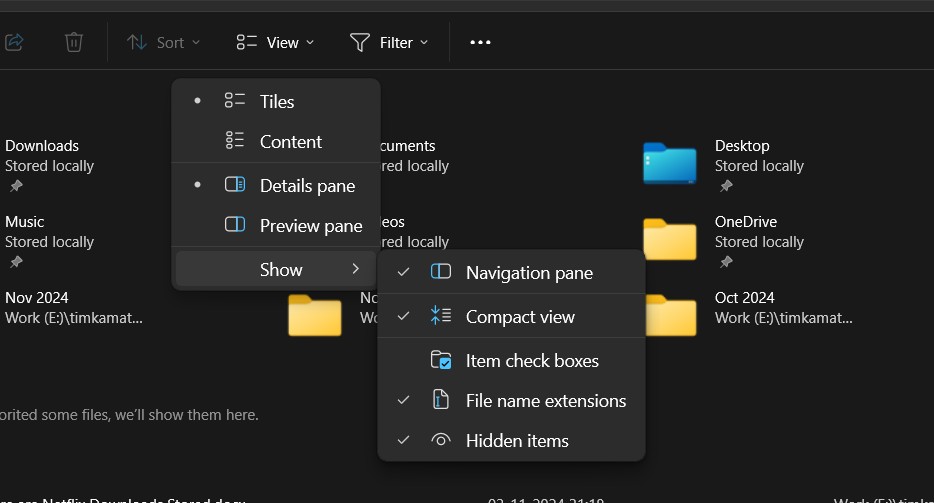Click the Tiles layout icon
This screenshot has height=503, width=934.
(x=235, y=100)
